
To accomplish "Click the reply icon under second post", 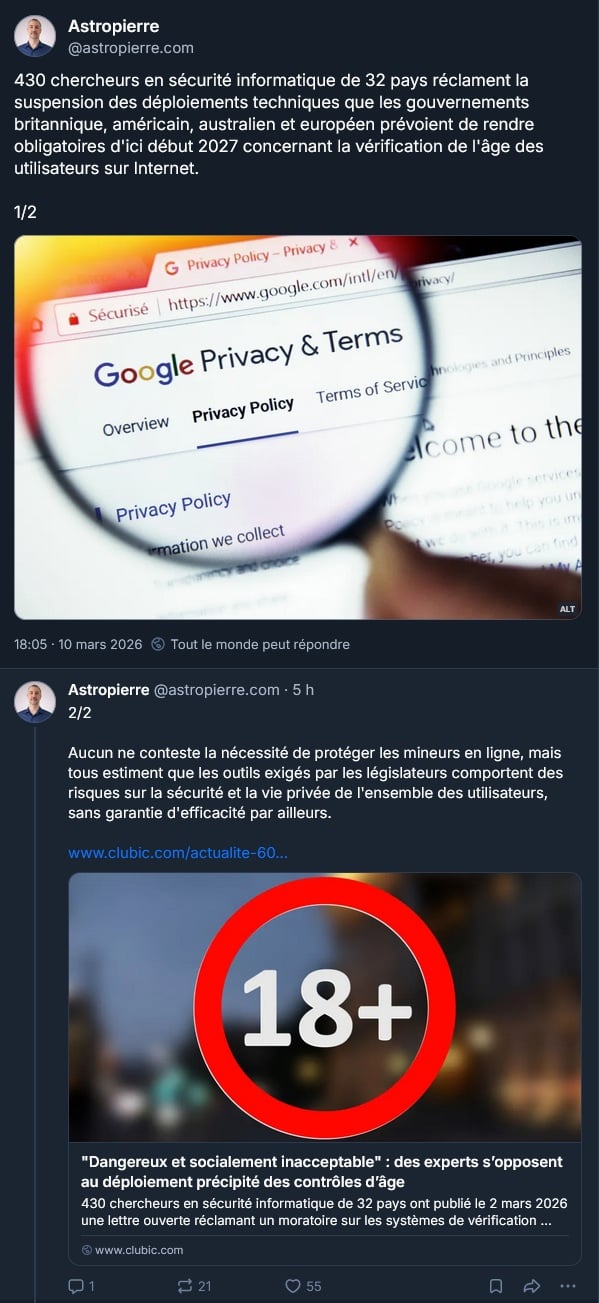I will coord(76,1286).
